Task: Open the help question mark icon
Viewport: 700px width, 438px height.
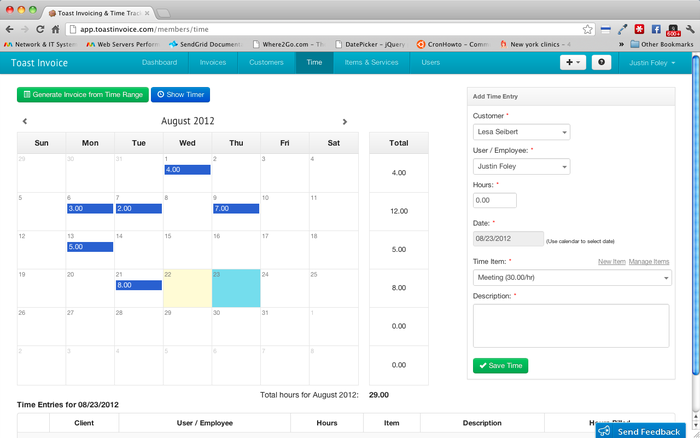Action: click(601, 62)
